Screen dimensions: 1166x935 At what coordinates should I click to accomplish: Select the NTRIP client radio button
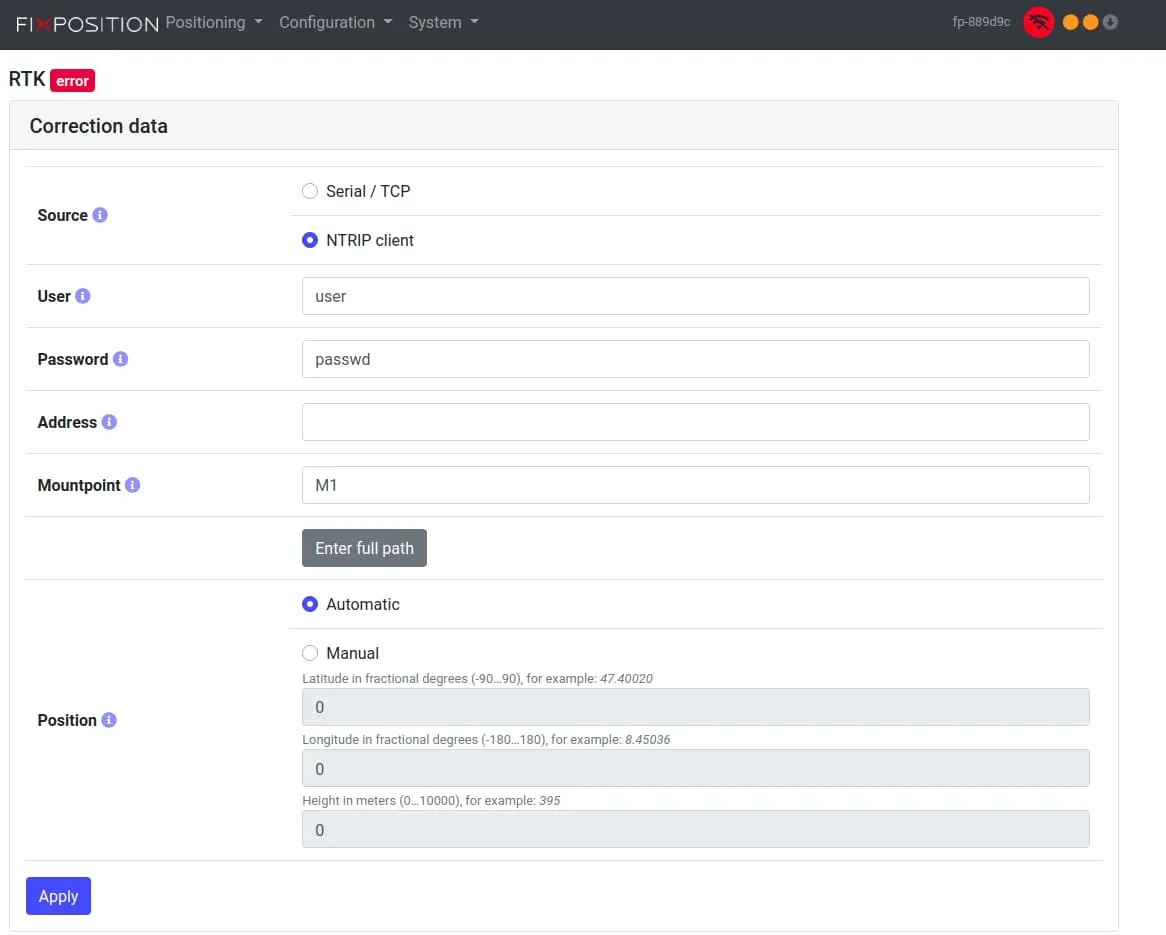pos(310,240)
